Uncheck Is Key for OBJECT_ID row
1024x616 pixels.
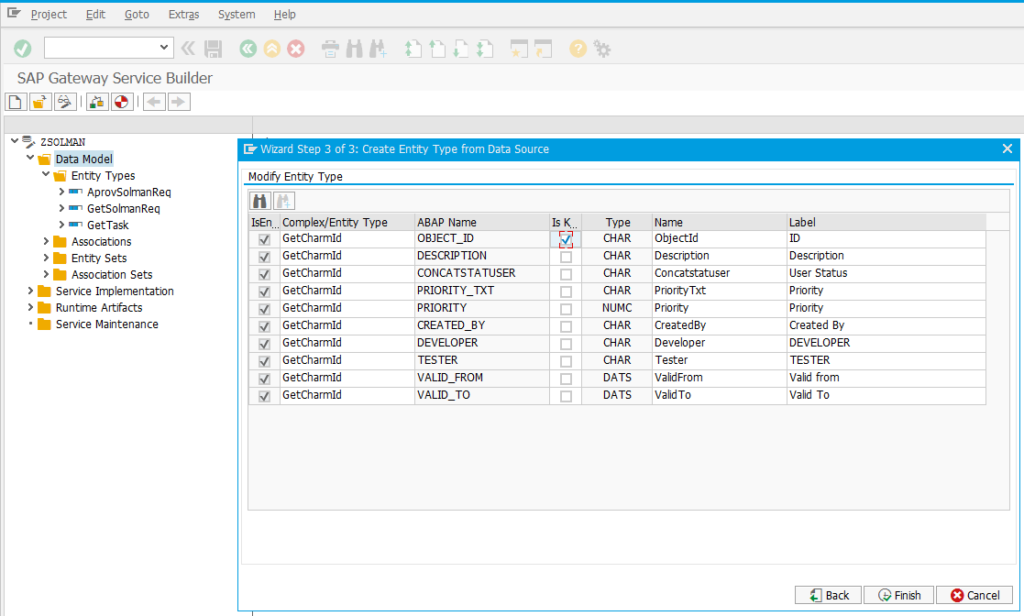(x=566, y=240)
